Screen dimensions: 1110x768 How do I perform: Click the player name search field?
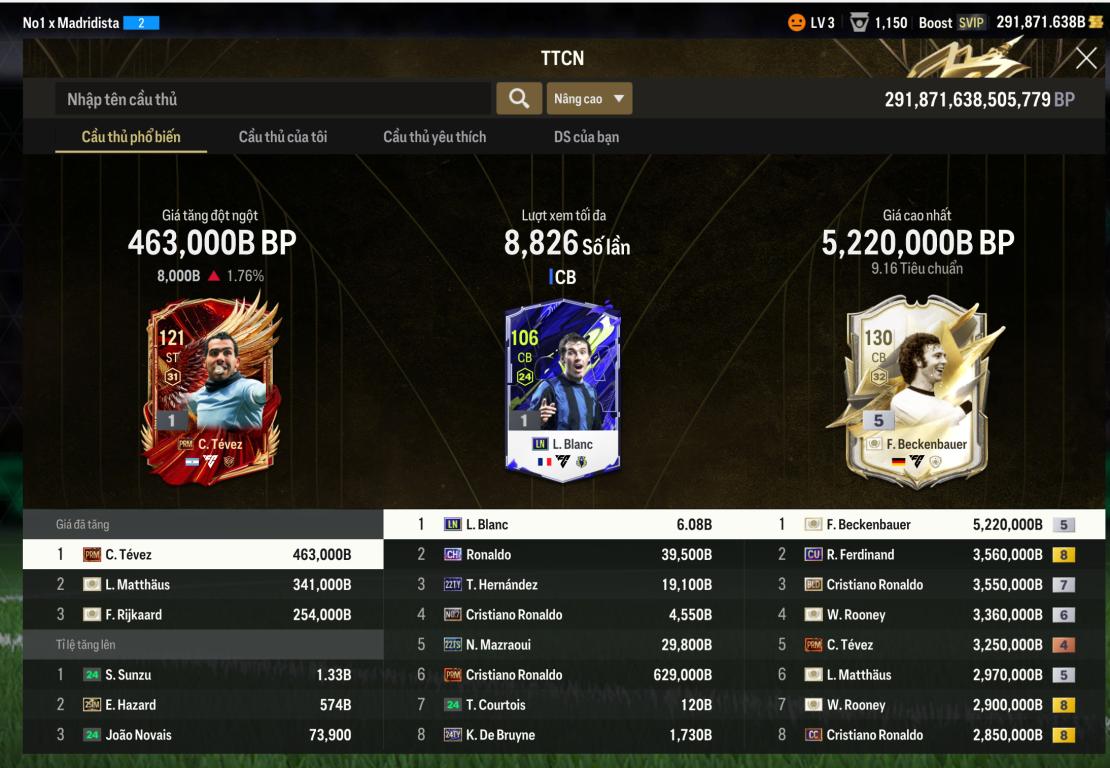click(273, 98)
